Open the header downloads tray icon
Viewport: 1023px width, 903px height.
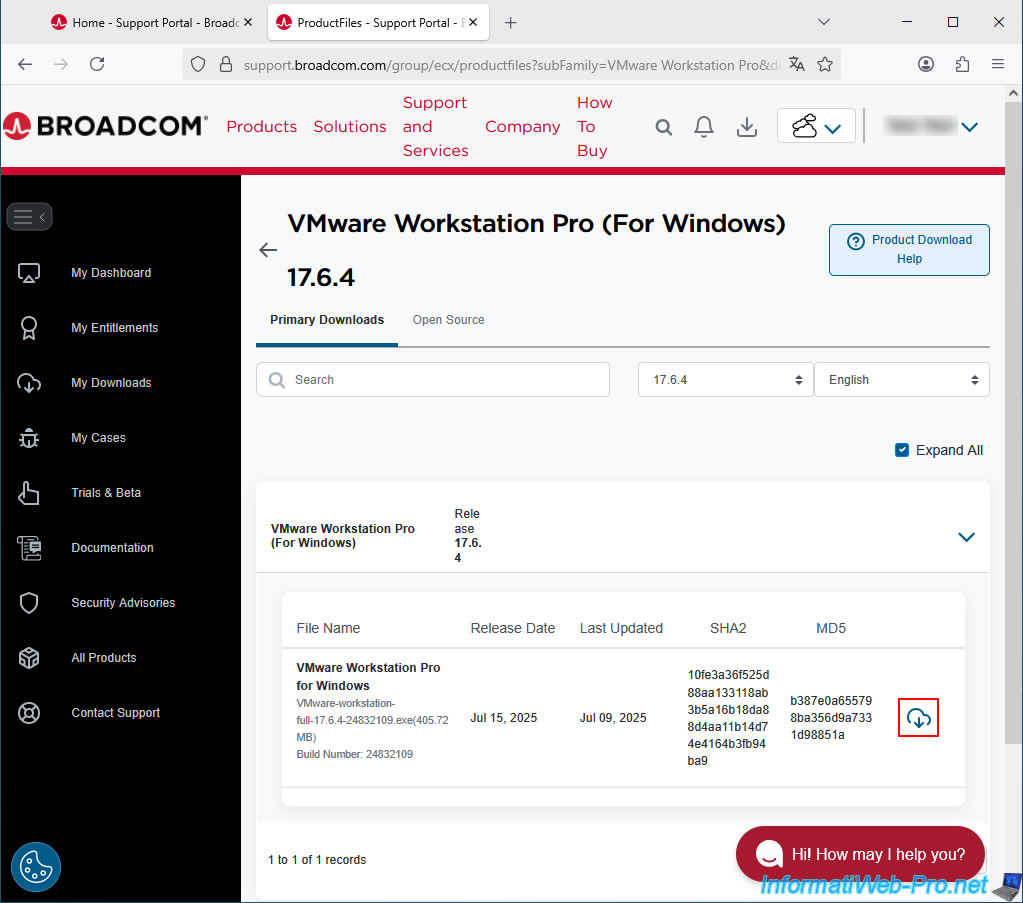point(746,127)
